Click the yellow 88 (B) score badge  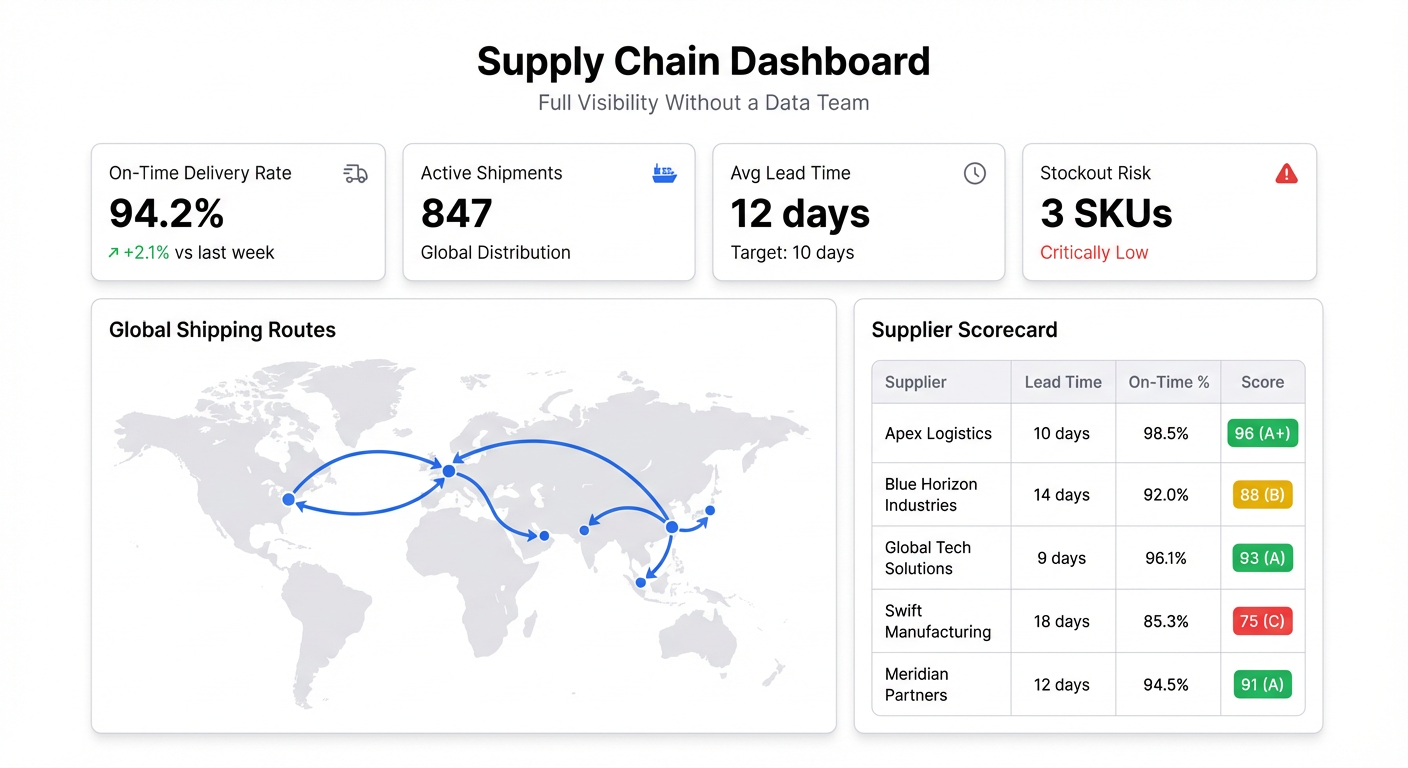click(x=1262, y=494)
